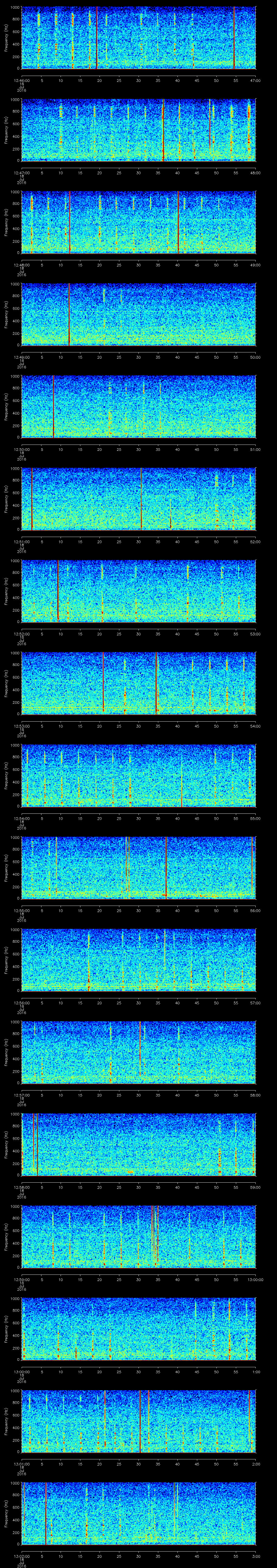
Task: Click the 53:00 end time label
Action: [255, 634]
